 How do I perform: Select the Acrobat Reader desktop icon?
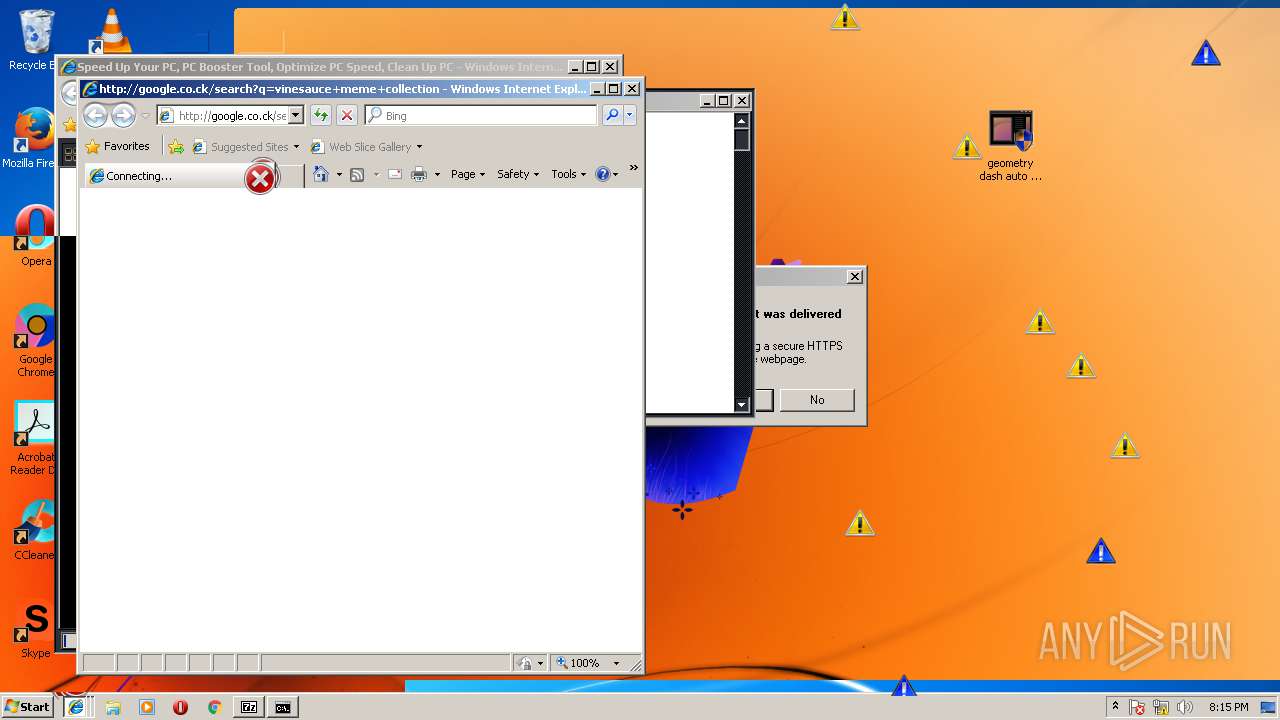pyautogui.click(x=34, y=438)
